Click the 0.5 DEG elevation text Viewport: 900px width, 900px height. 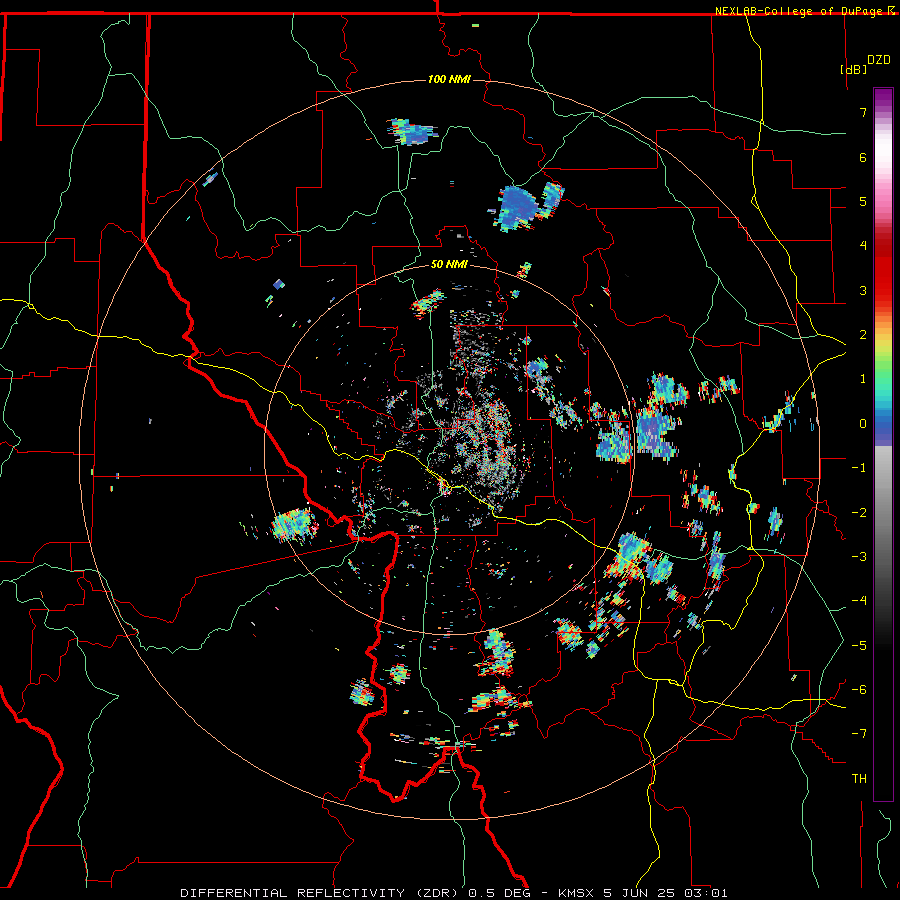click(499, 893)
